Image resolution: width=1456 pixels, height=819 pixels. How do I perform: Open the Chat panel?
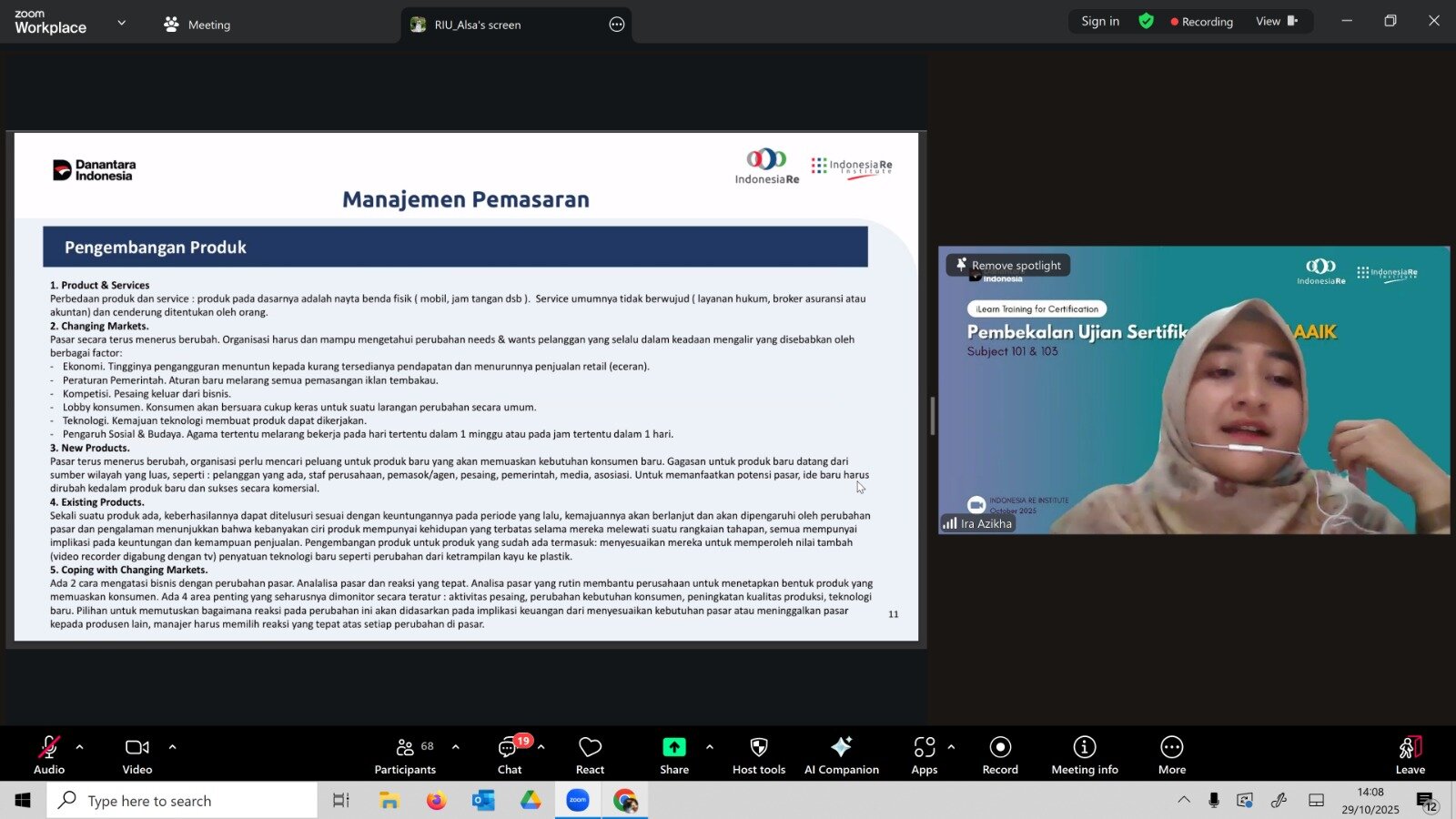[x=510, y=755]
